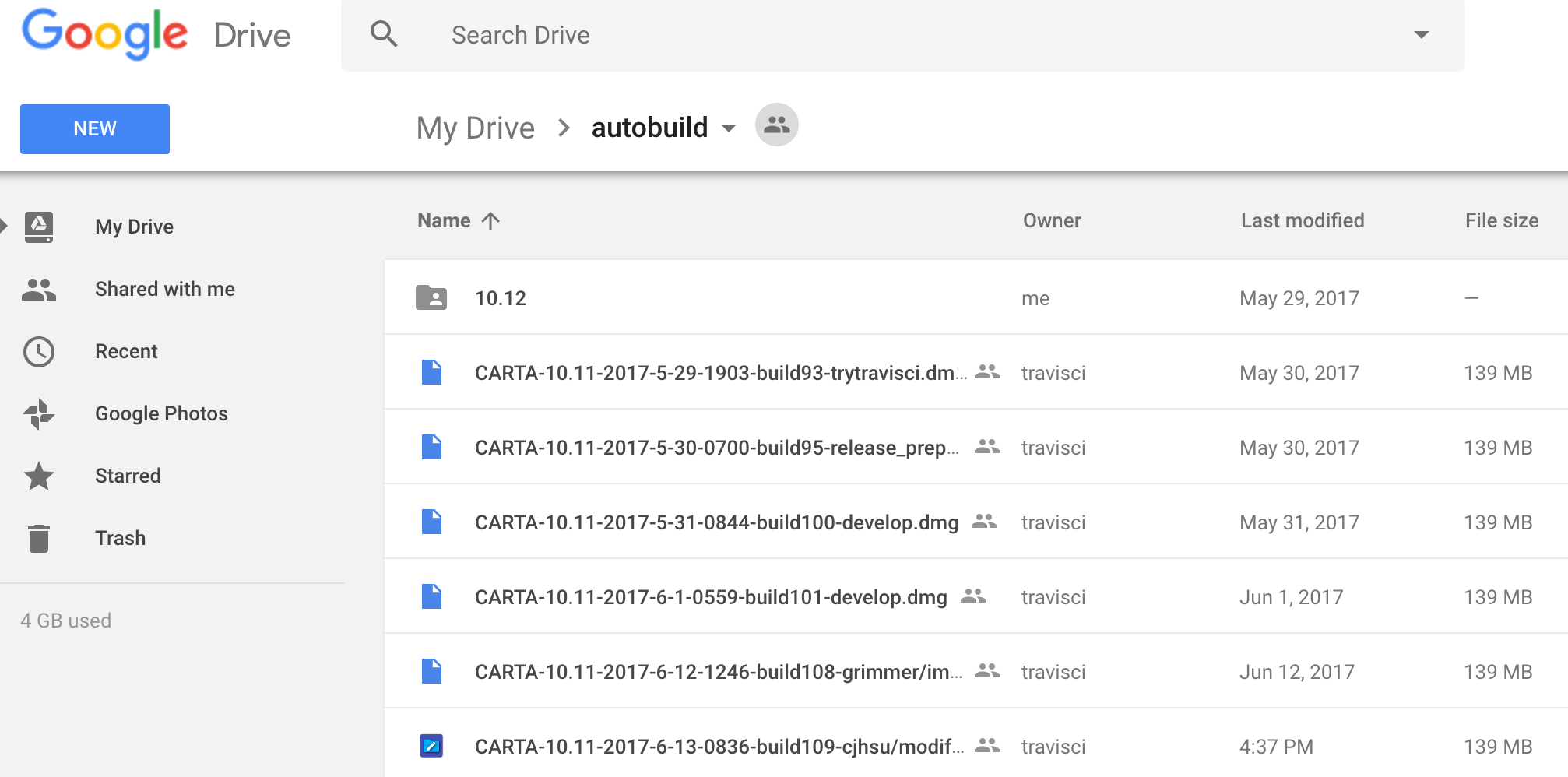Click the app icon for build109-cjhsu file
The image size is (1568, 777).
point(431,746)
